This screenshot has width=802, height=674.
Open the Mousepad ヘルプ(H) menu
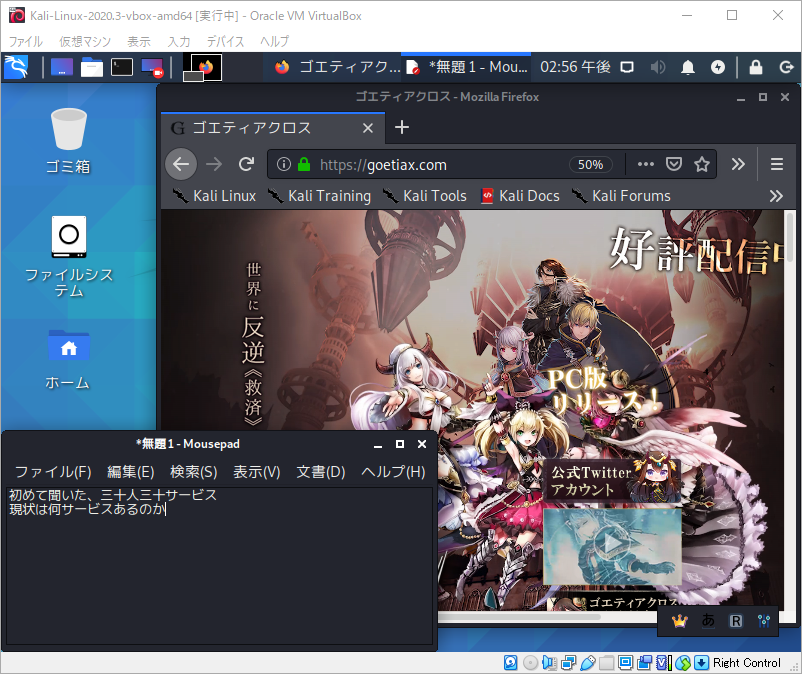click(x=393, y=471)
